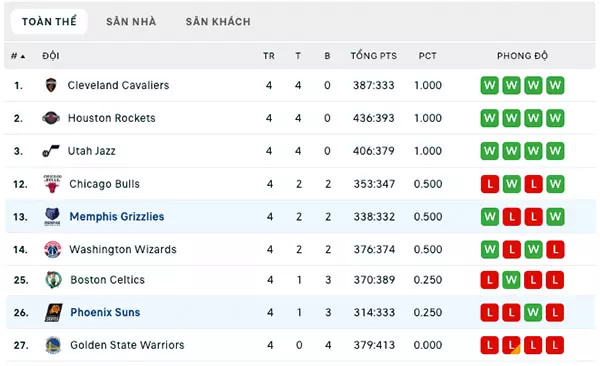Screen dimensions: 600x366
Task: Sort by rank using the # arrow
Action: coord(18,56)
